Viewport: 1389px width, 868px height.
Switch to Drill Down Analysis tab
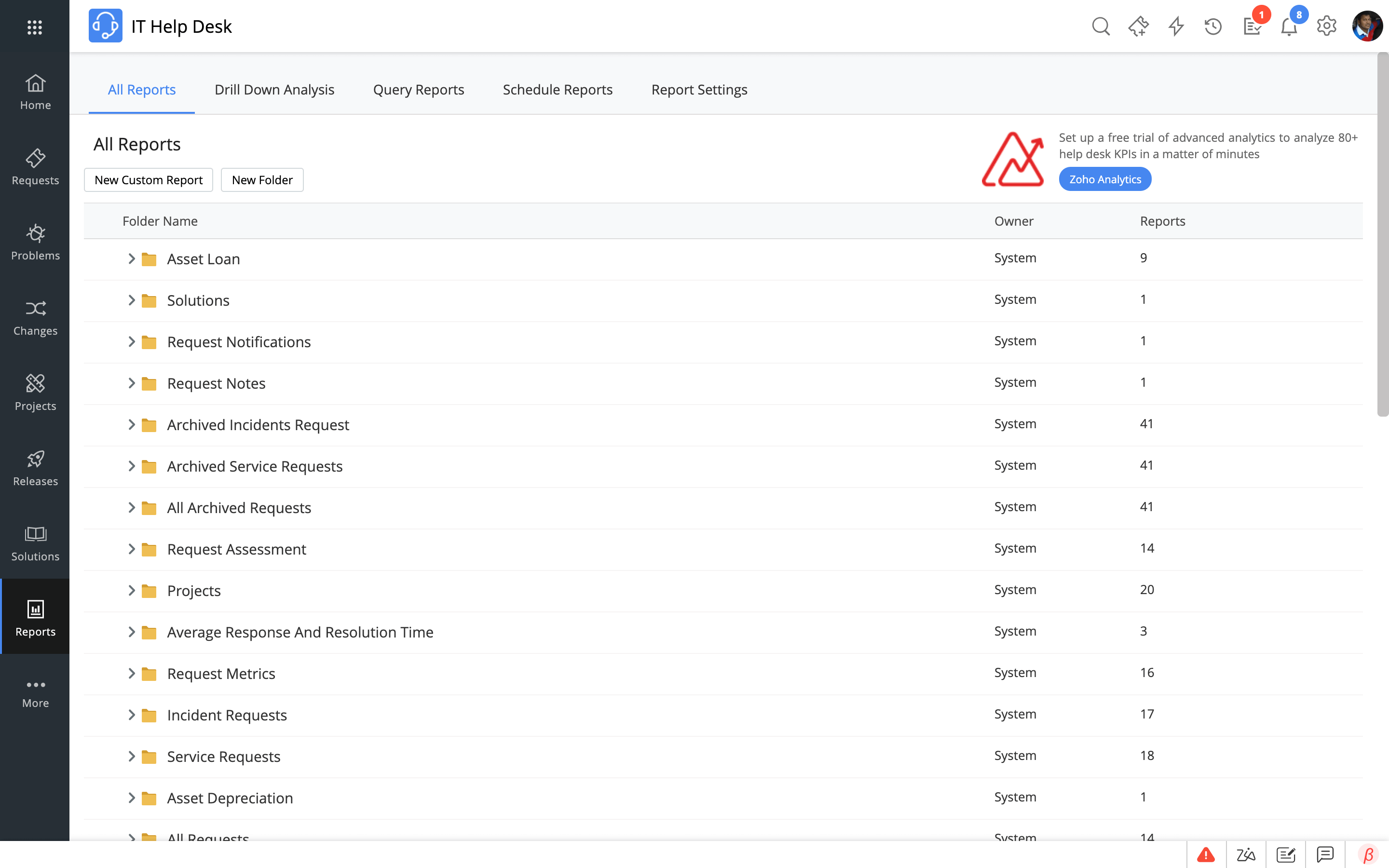pos(274,90)
